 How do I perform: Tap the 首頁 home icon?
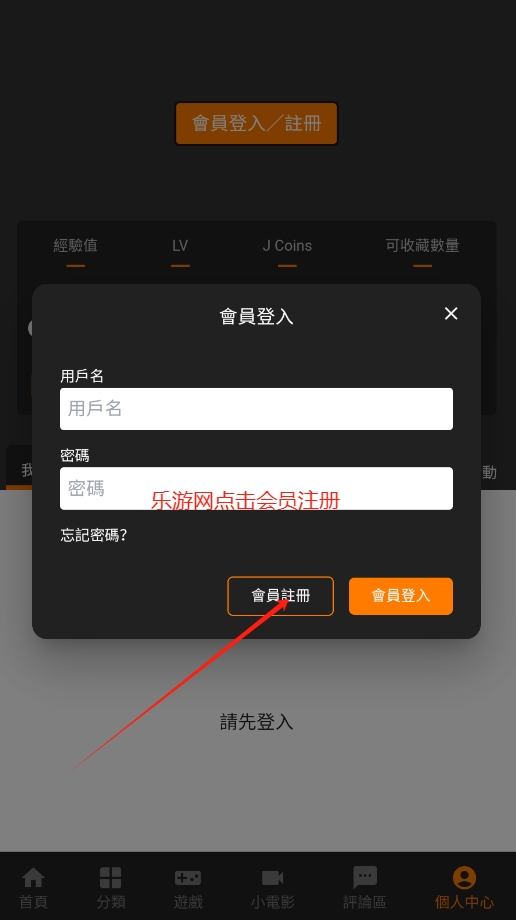coord(33,878)
